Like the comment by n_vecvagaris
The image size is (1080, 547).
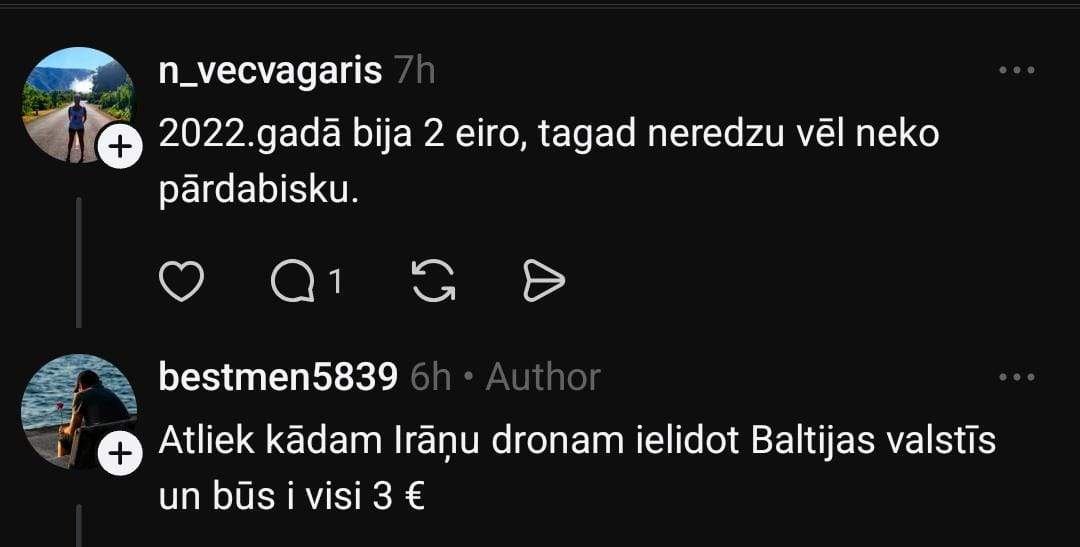coord(181,281)
